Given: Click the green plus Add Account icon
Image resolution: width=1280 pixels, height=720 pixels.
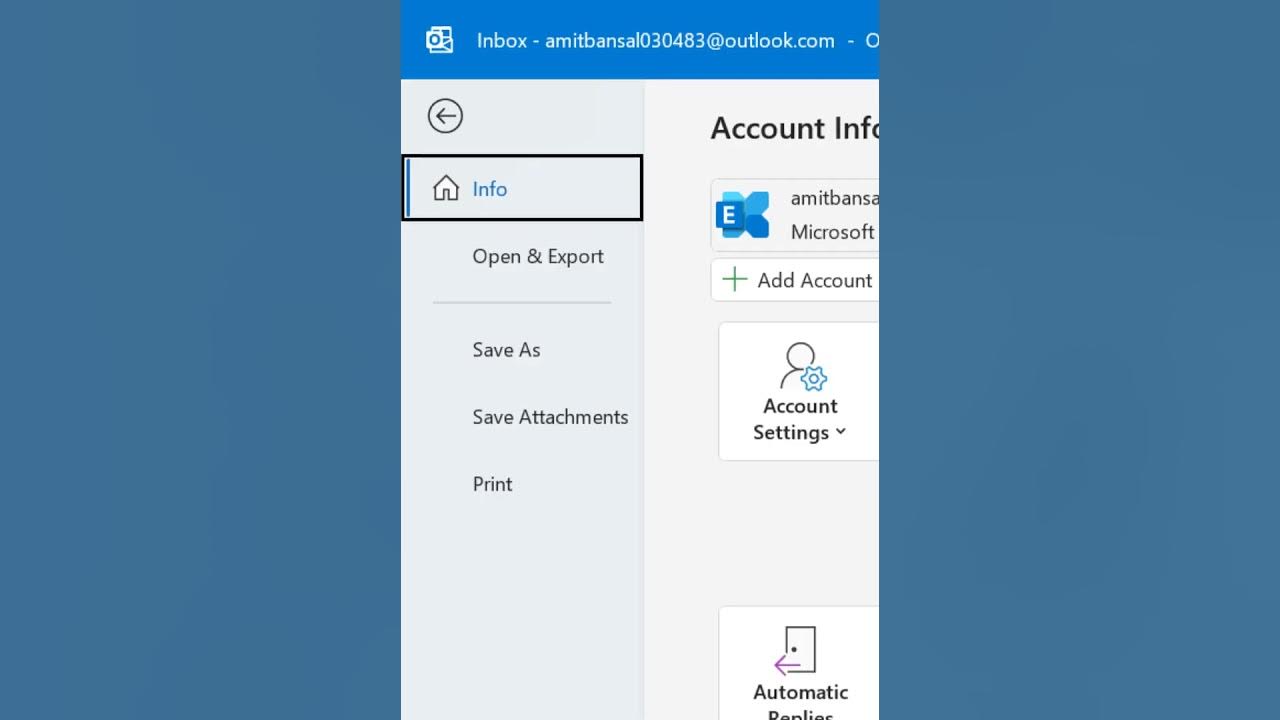Looking at the screenshot, I should point(735,280).
